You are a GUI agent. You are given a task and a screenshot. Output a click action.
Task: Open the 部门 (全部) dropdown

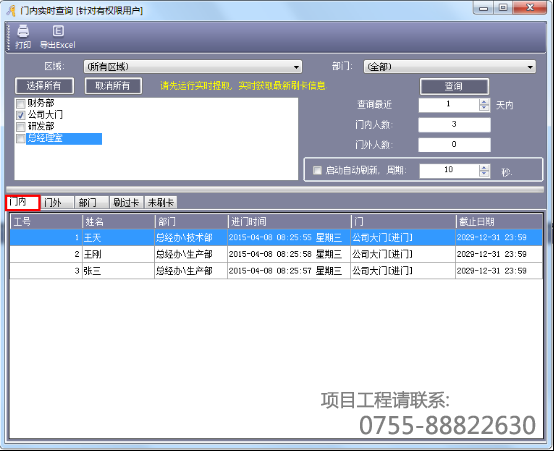[450, 66]
